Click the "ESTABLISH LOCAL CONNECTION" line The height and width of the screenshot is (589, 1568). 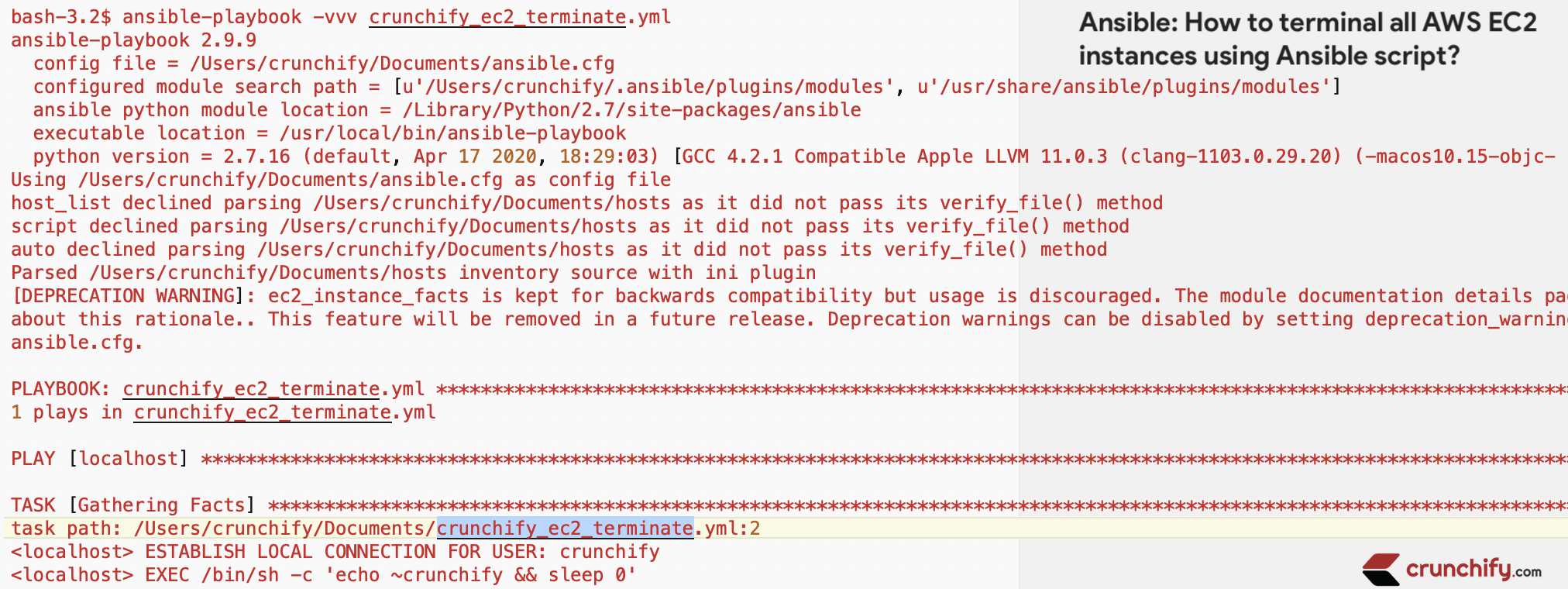335,552
